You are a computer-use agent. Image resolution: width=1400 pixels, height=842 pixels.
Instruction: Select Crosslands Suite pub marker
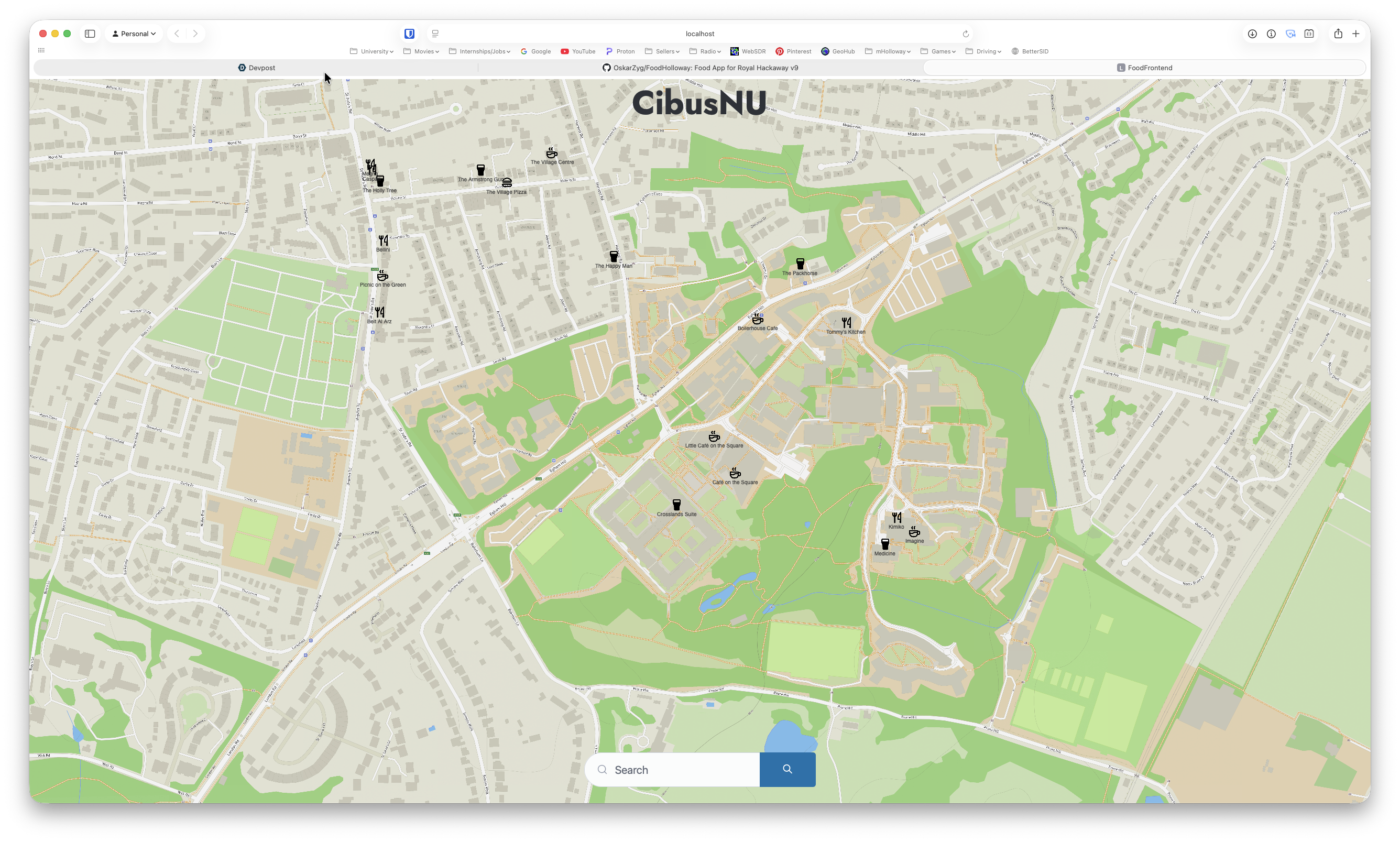[676, 505]
